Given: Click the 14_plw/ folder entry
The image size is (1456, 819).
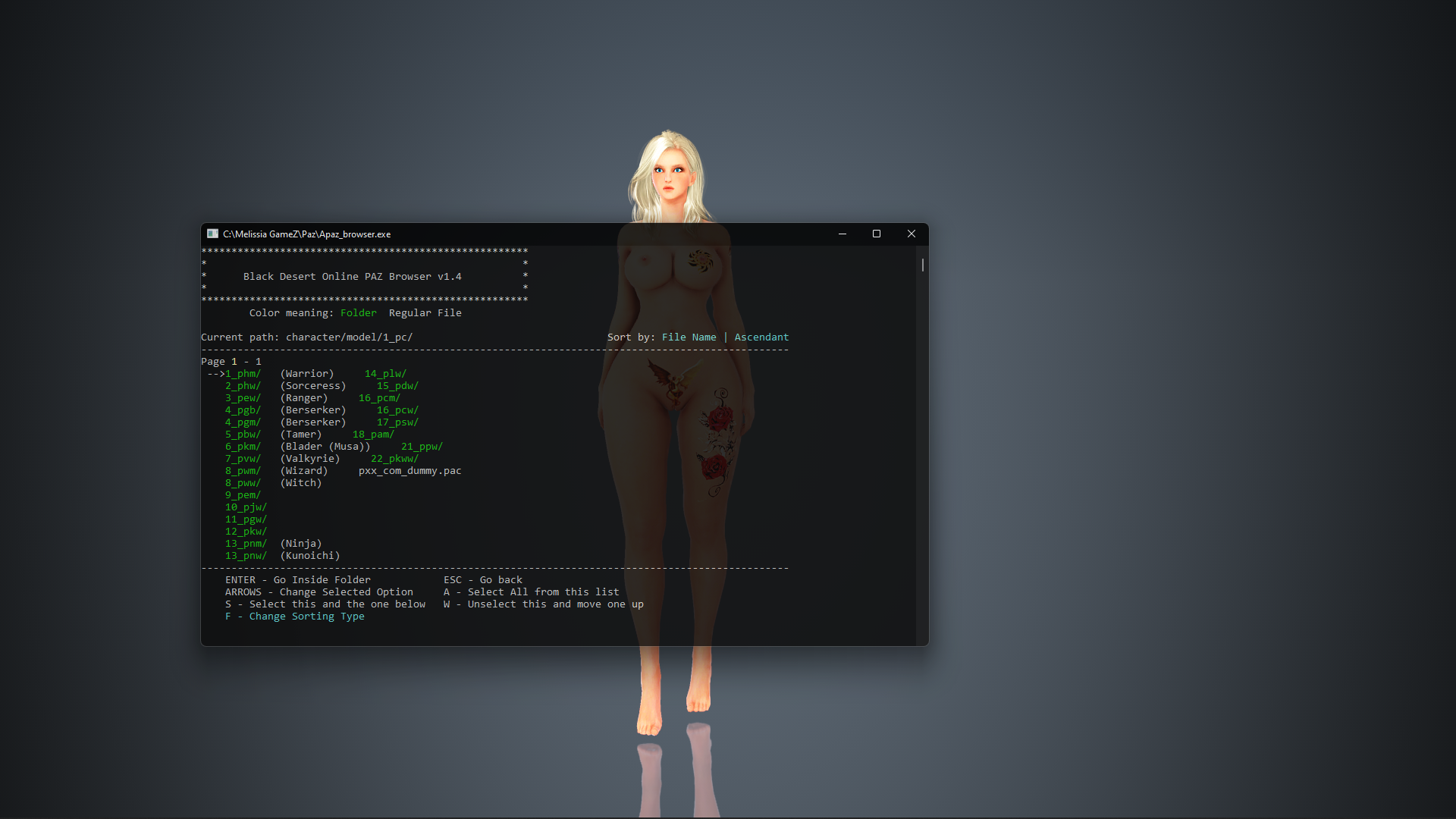Looking at the screenshot, I should click(385, 374).
